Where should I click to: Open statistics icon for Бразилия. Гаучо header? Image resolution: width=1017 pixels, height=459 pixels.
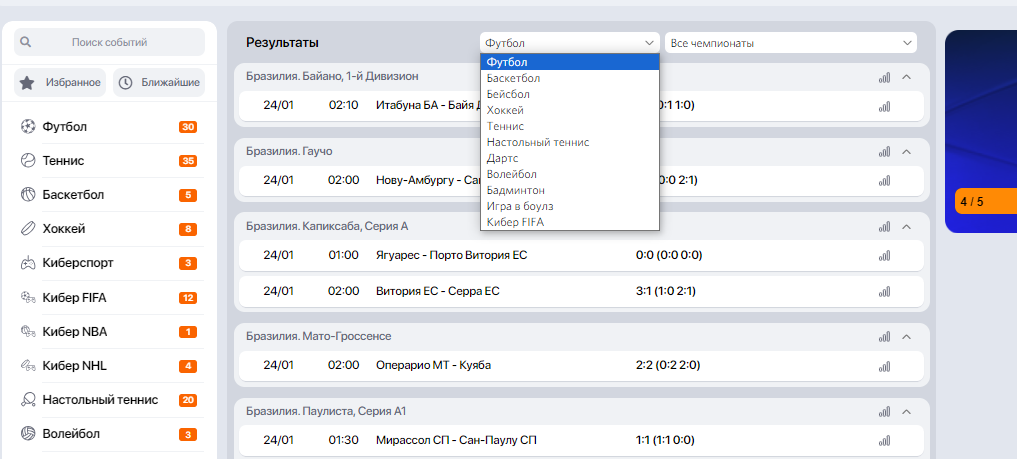coord(884,152)
